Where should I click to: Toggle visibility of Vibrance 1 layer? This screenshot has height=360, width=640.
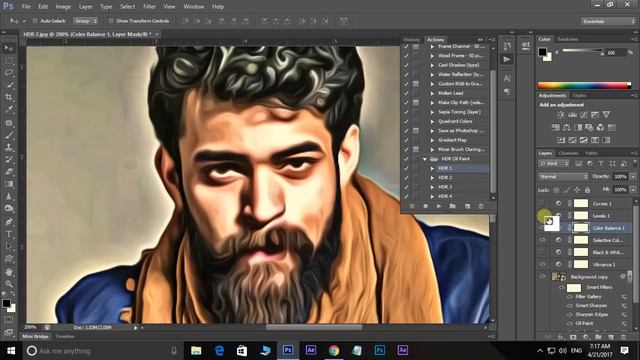(542, 264)
